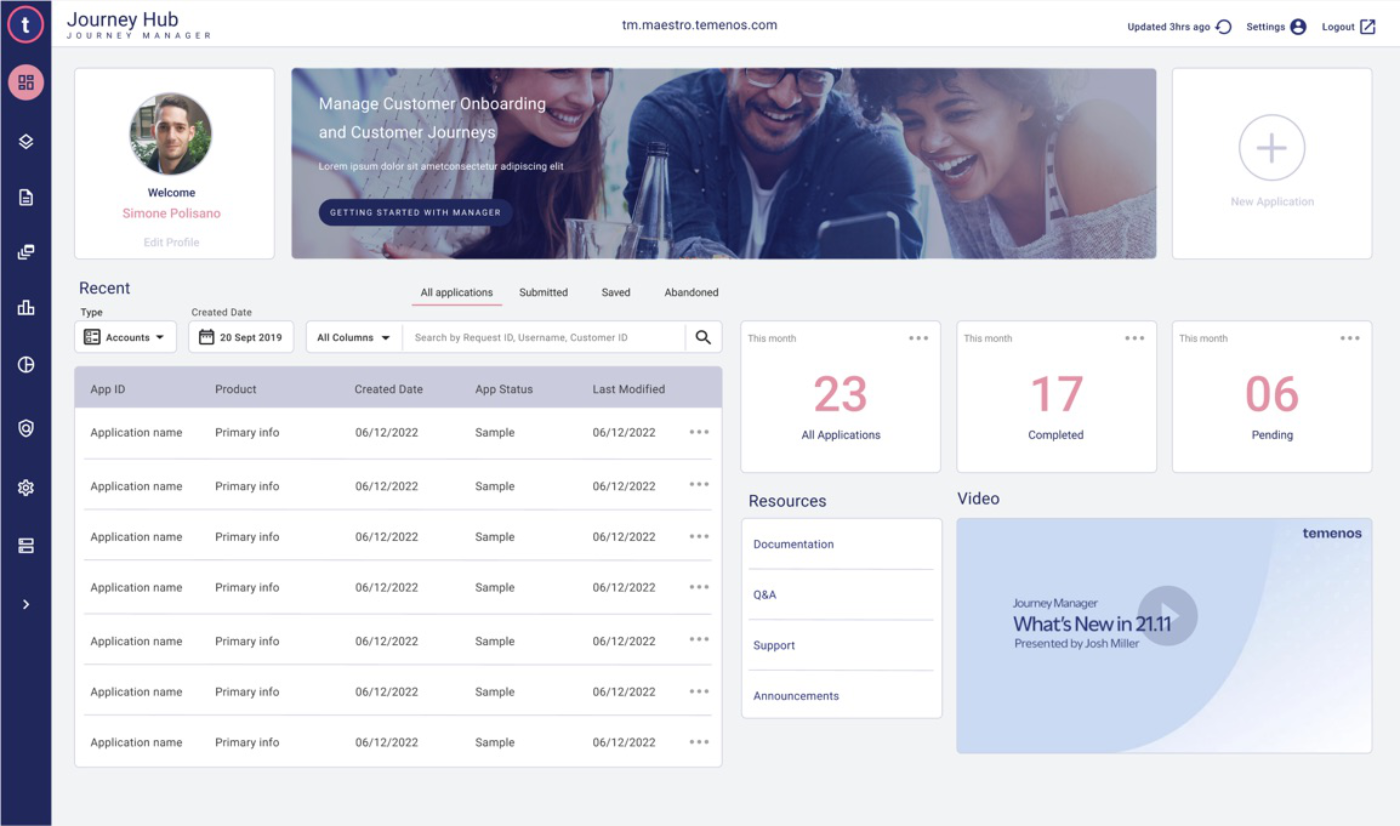This screenshot has height=826, width=1400.
Task: Click the three-dot menu on the Pending card
Action: (x=1350, y=338)
